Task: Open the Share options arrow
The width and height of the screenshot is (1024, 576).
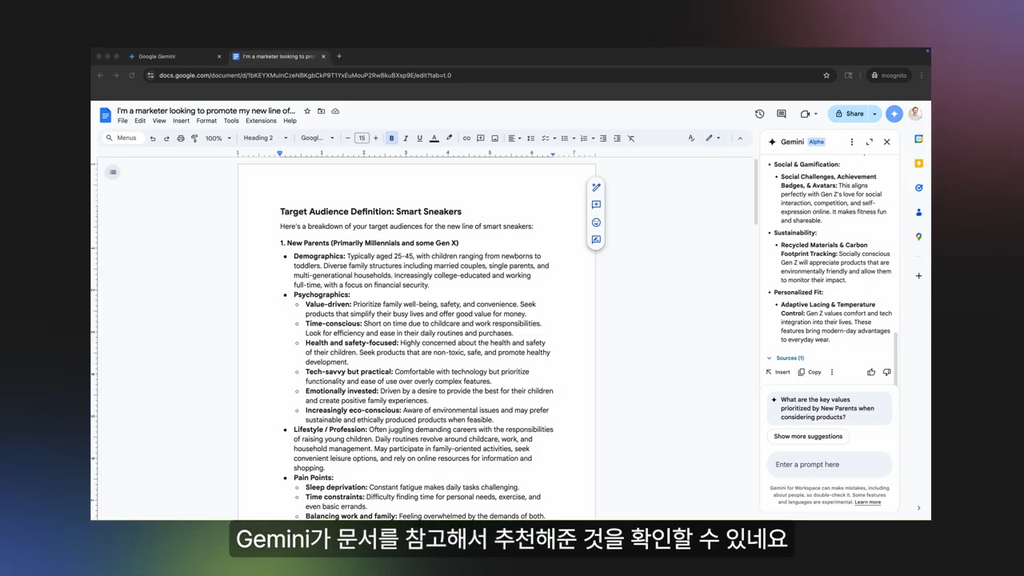Action: coord(875,114)
